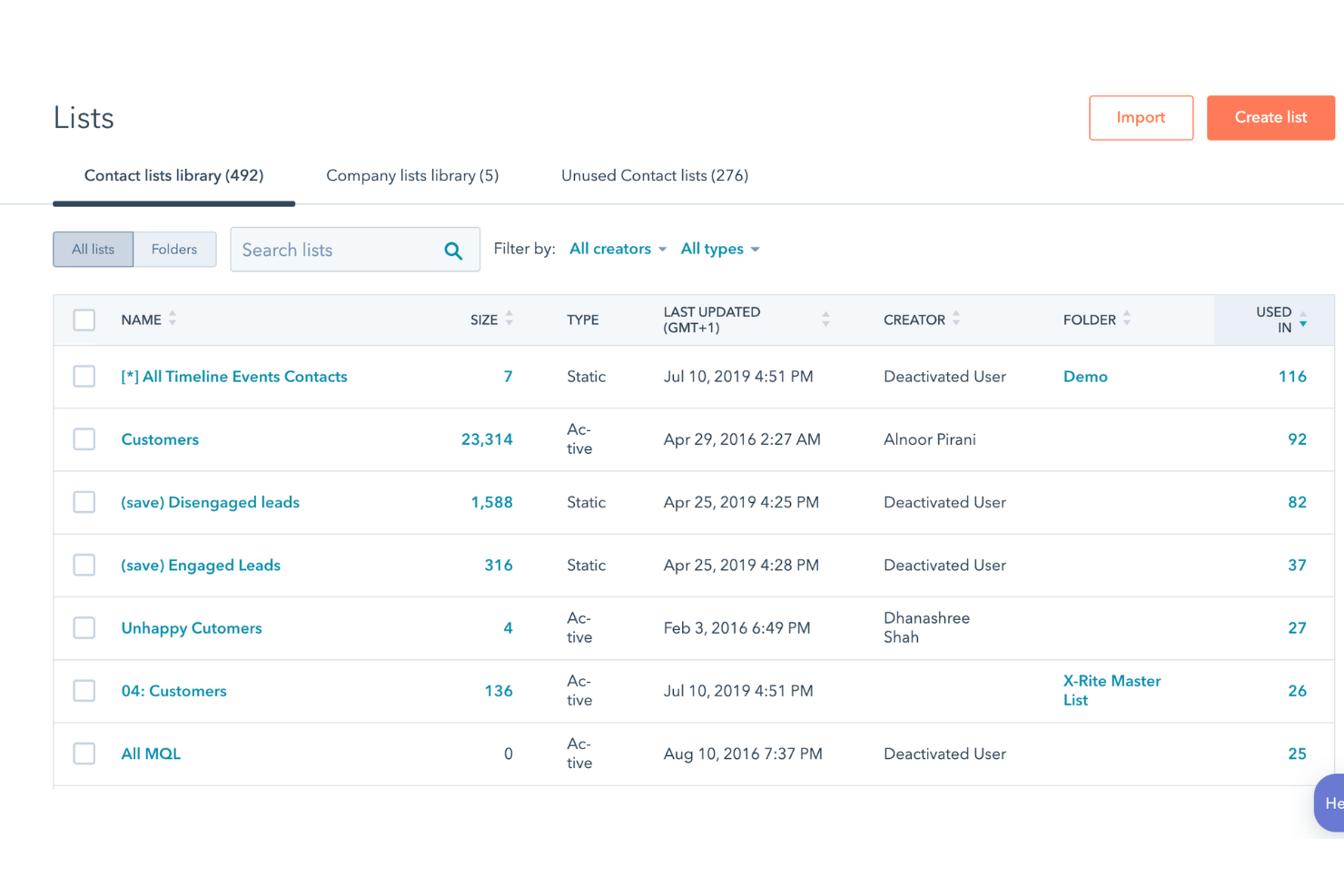Select all lists with header checkbox

pyautogui.click(x=84, y=320)
